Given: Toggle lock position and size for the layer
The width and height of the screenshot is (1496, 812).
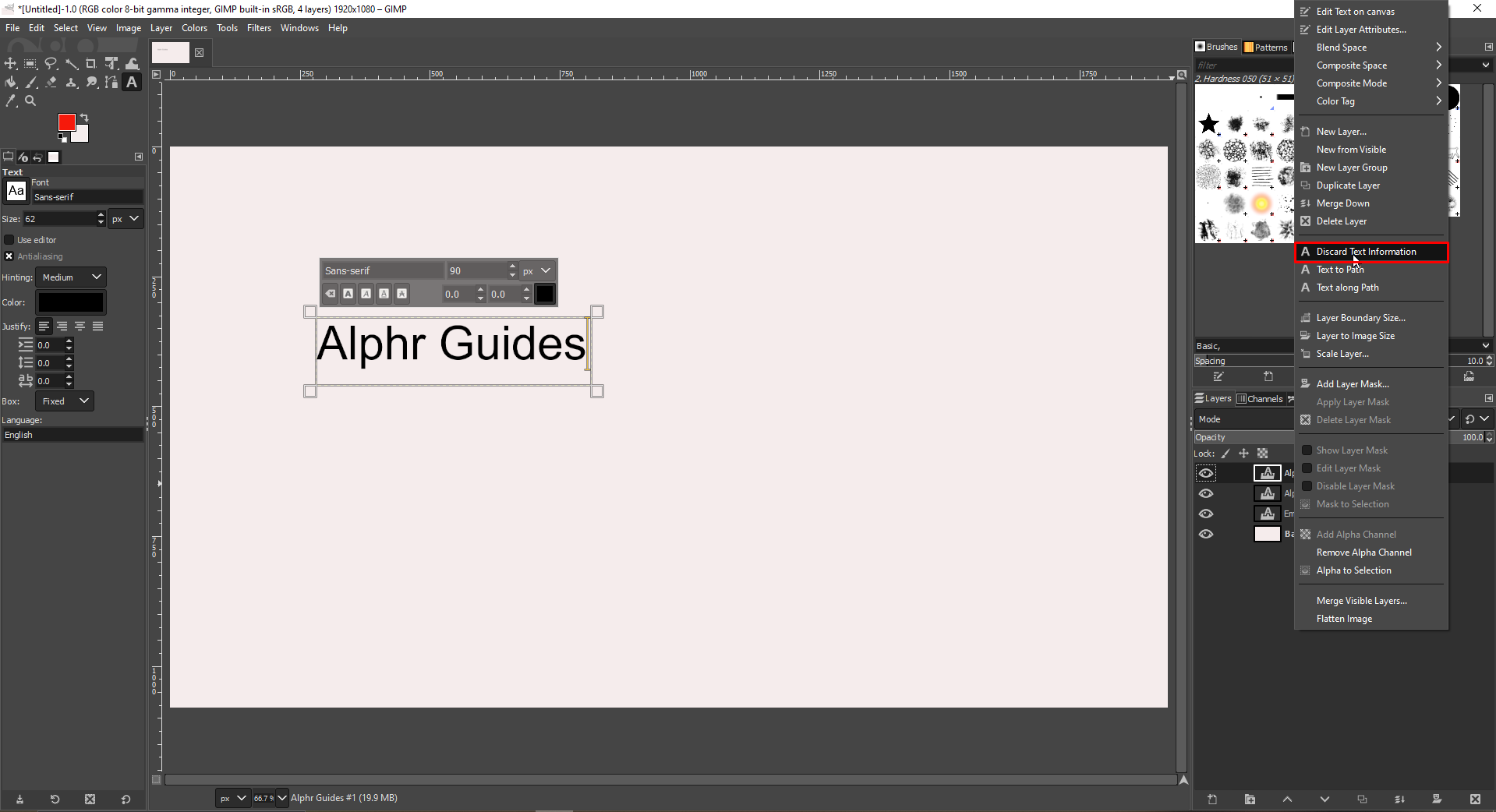Looking at the screenshot, I should 1244,454.
